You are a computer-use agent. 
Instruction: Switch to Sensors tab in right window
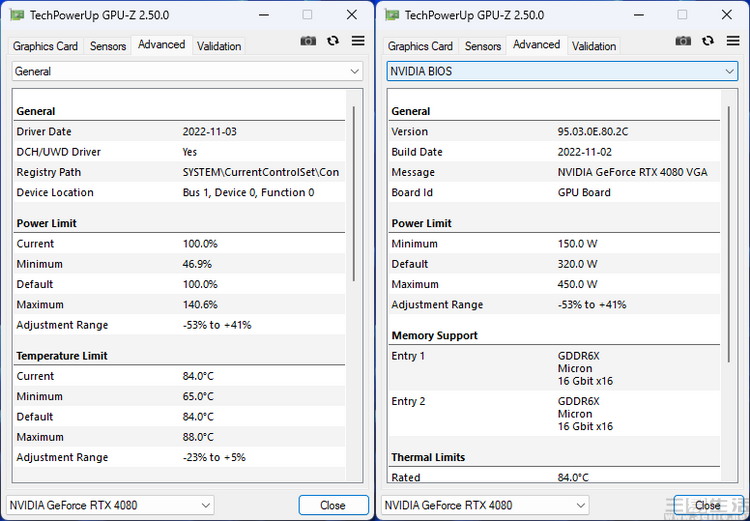[x=483, y=46]
